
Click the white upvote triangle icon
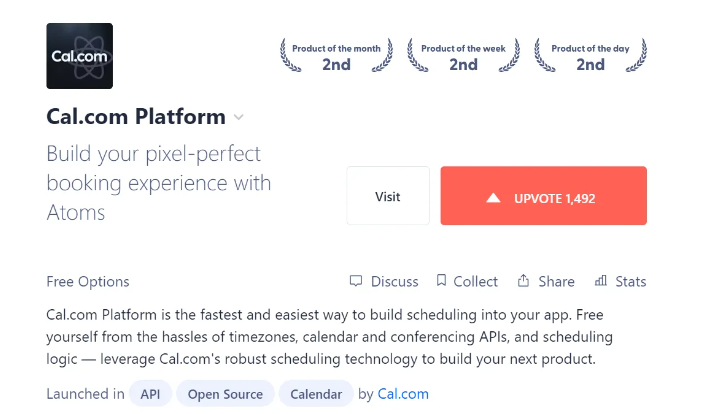493,198
